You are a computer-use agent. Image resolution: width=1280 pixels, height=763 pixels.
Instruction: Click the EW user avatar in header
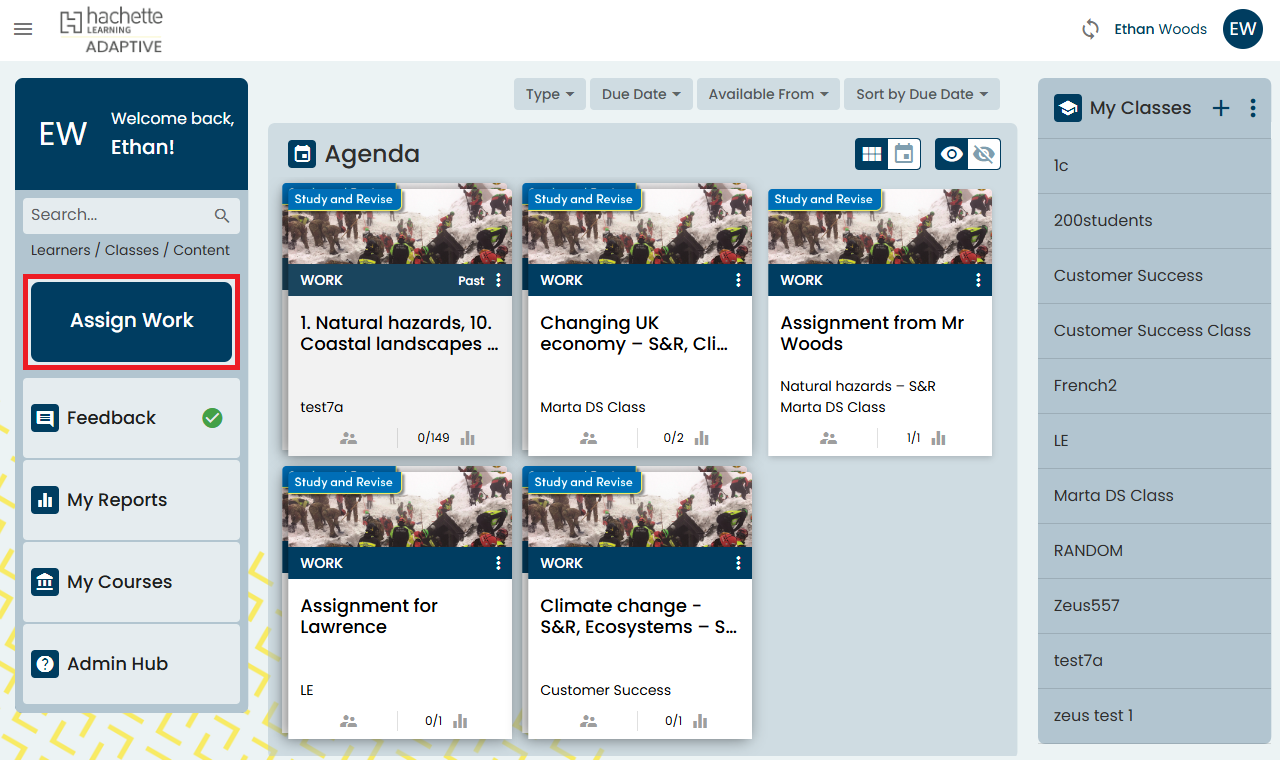coord(1243,29)
